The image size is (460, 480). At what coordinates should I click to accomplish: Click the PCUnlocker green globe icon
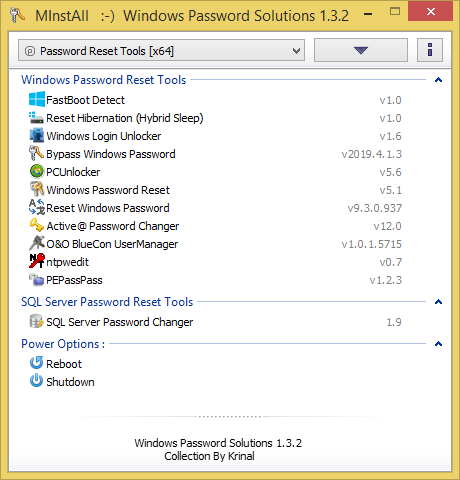click(x=37, y=171)
